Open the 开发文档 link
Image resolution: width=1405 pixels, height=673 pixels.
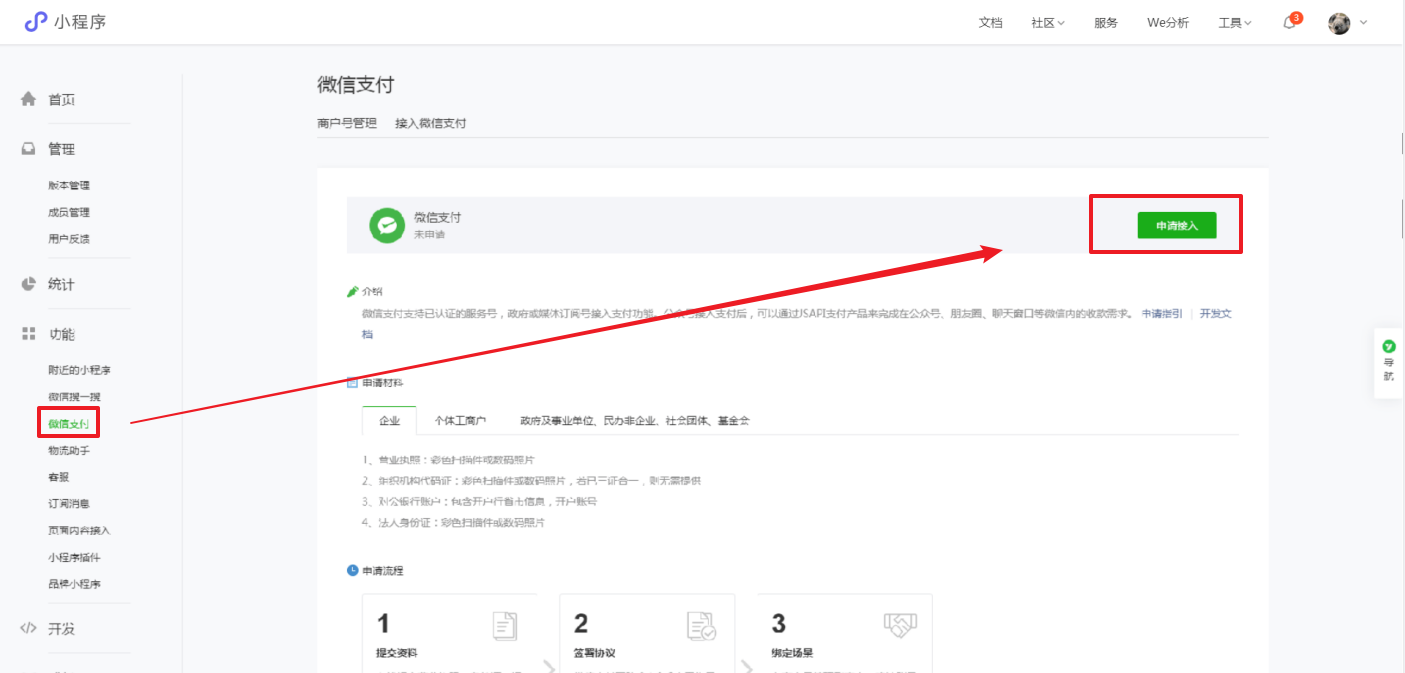[x=1216, y=313]
